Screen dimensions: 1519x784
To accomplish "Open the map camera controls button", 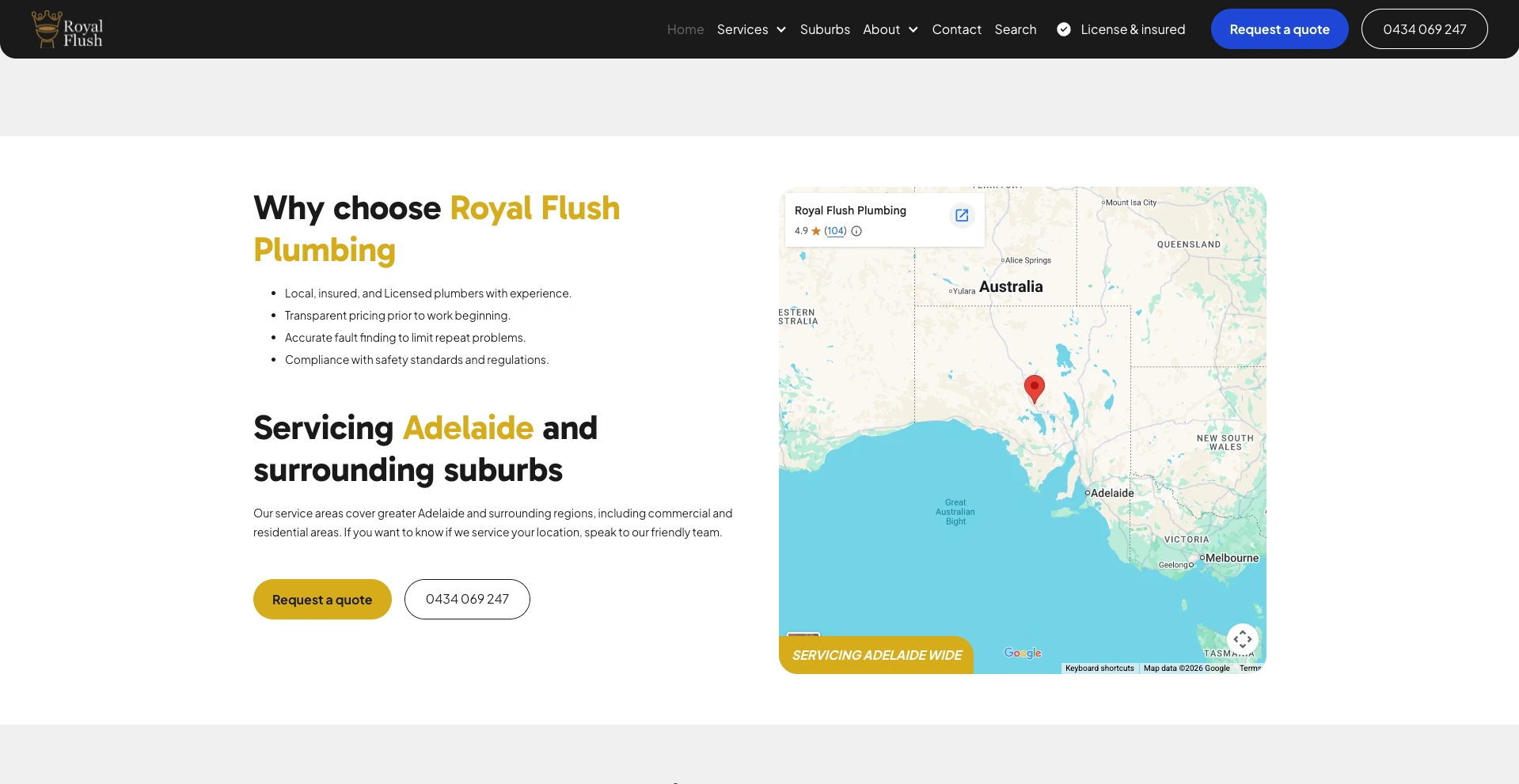I will (x=1243, y=638).
